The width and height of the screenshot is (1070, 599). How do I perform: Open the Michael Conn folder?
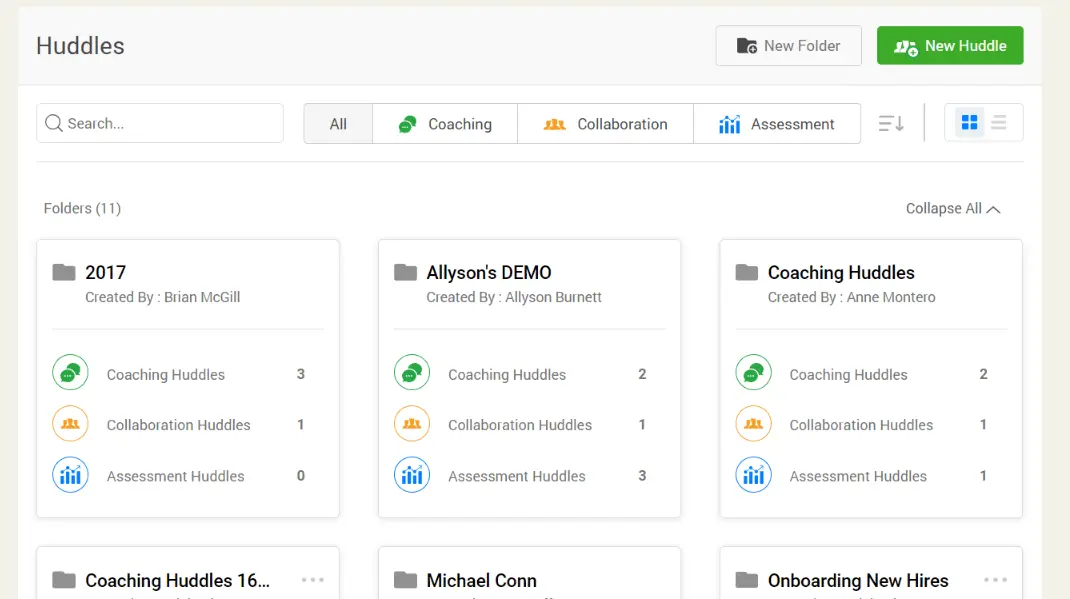tap(481, 580)
